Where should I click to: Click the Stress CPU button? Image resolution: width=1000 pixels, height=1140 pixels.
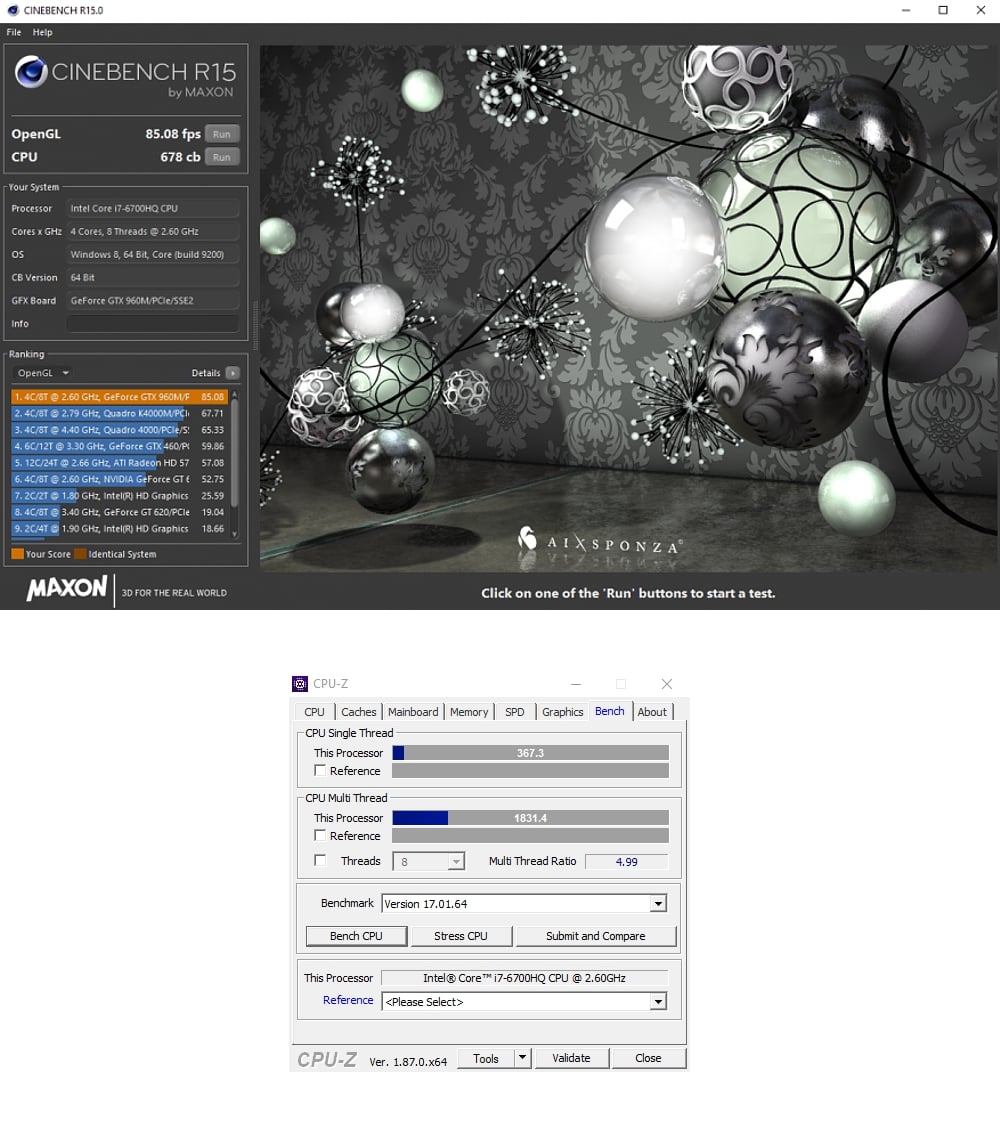[461, 936]
